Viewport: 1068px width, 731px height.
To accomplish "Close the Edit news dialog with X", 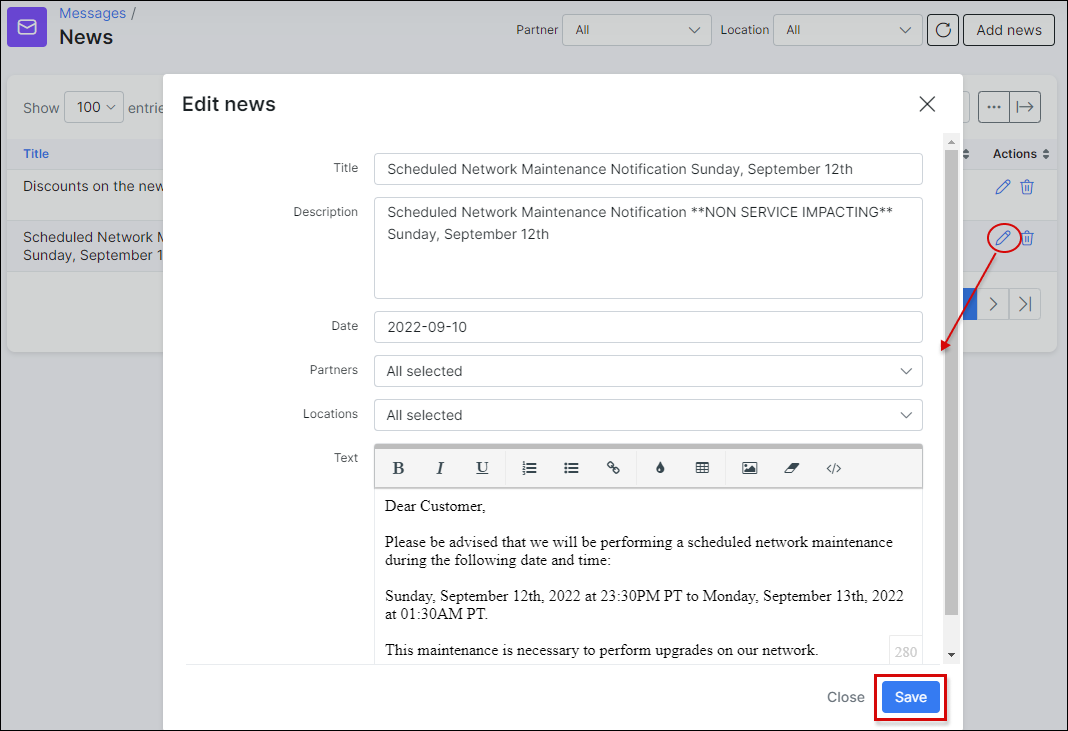I will coord(927,104).
